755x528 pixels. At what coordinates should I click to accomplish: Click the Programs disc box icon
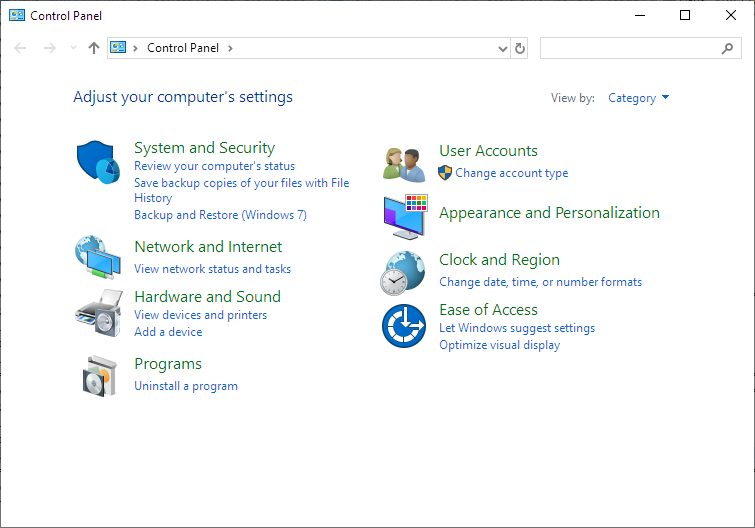[98, 374]
